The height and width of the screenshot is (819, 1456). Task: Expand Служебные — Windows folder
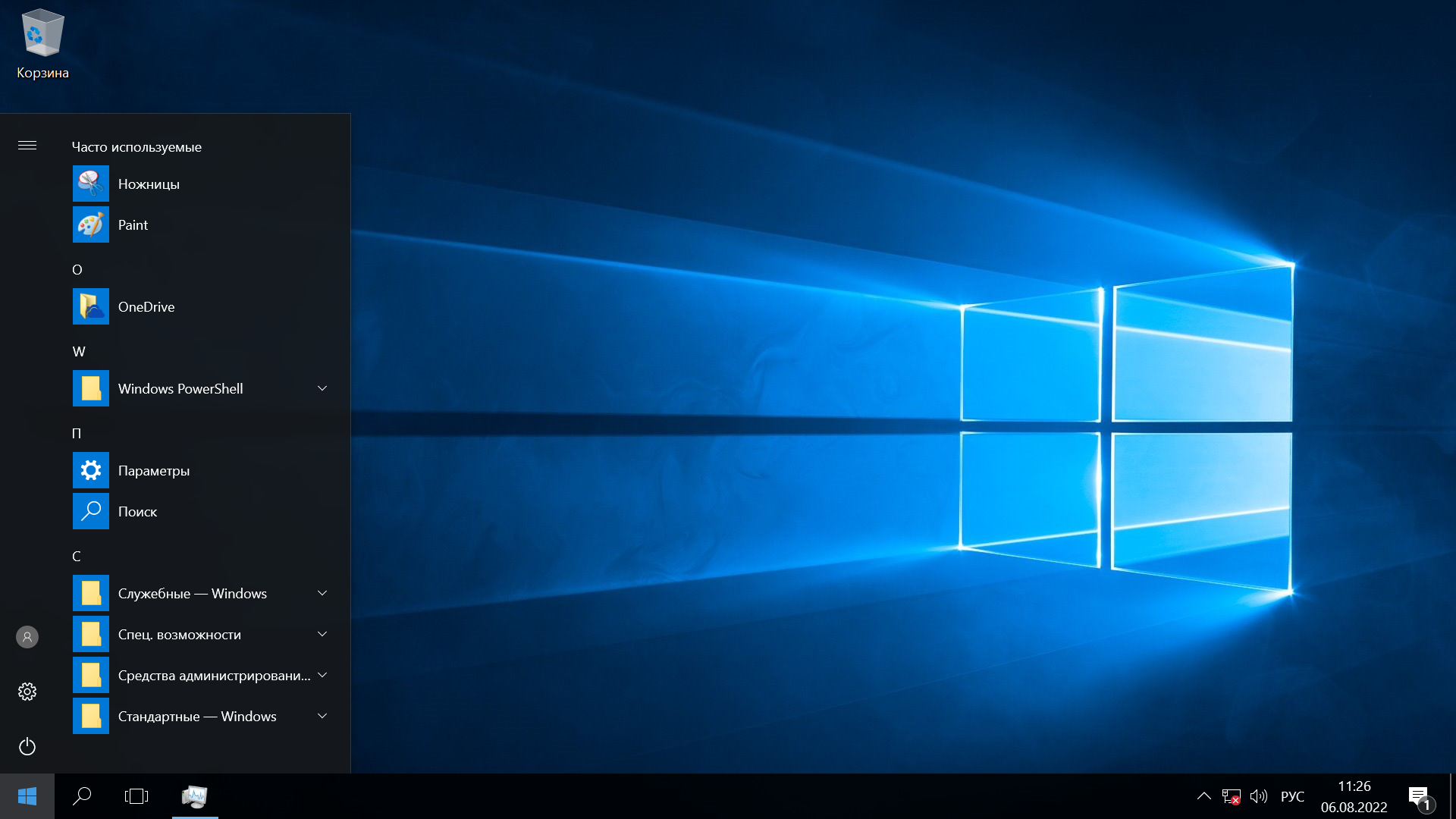tap(322, 593)
